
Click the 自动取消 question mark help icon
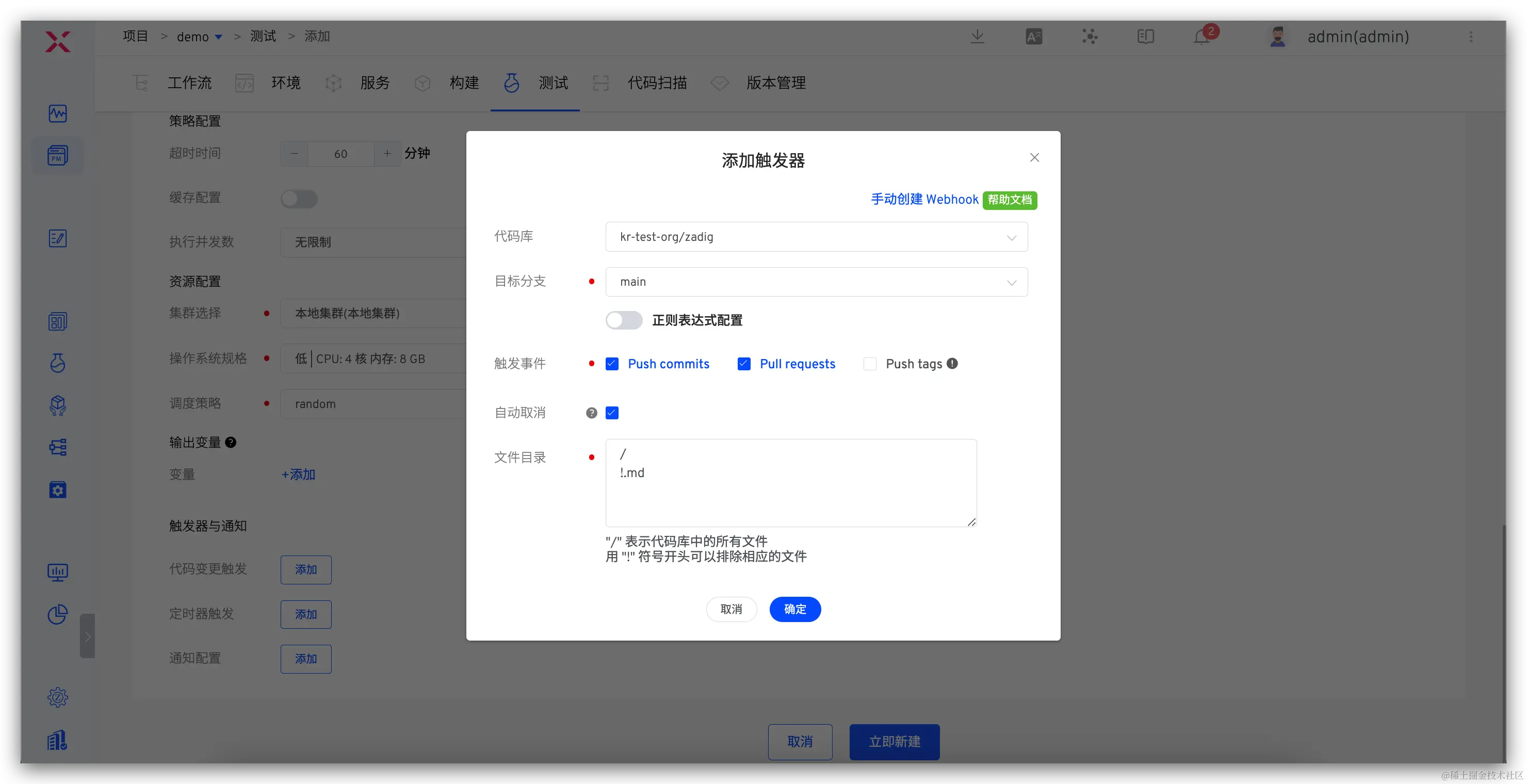591,413
